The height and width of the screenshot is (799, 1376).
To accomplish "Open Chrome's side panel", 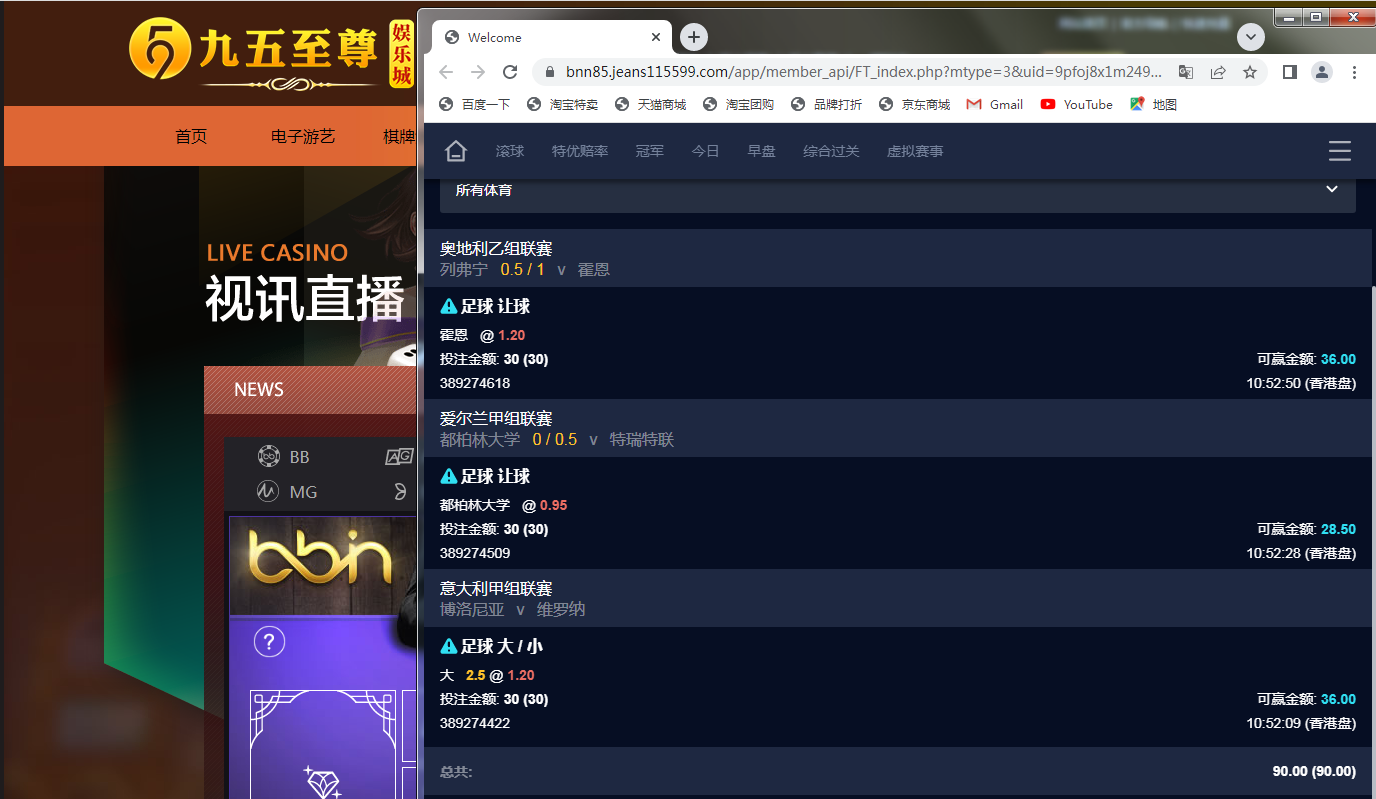I will tap(1290, 72).
